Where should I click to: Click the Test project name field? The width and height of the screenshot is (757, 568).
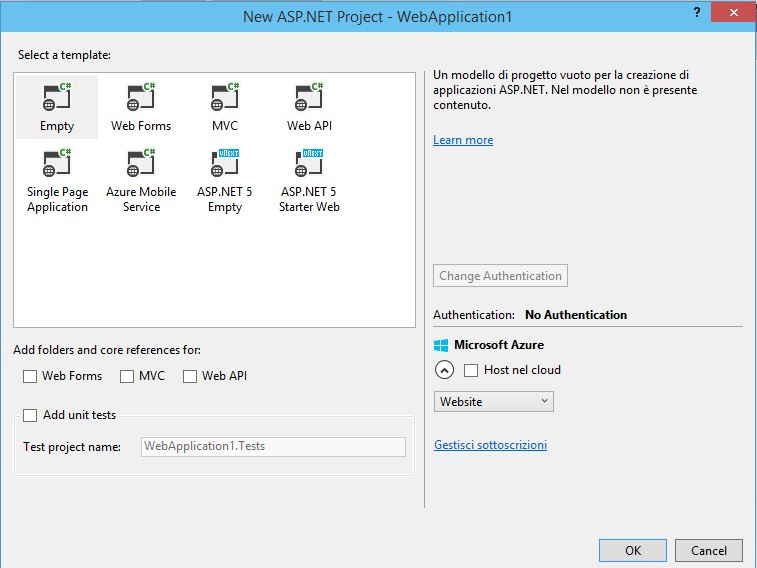[x=273, y=446]
